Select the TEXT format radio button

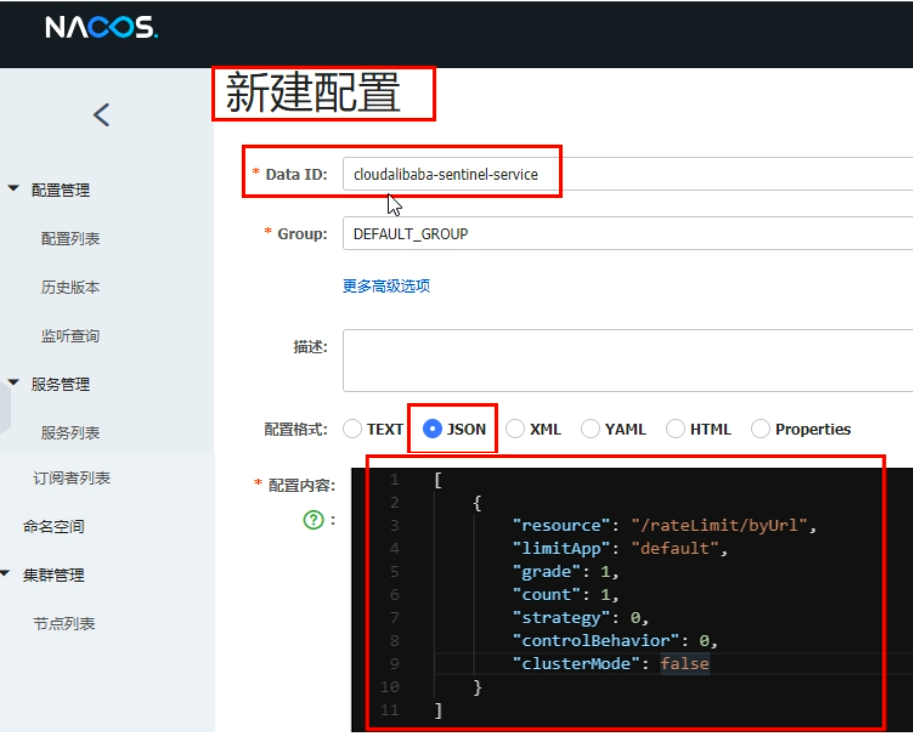click(x=352, y=429)
